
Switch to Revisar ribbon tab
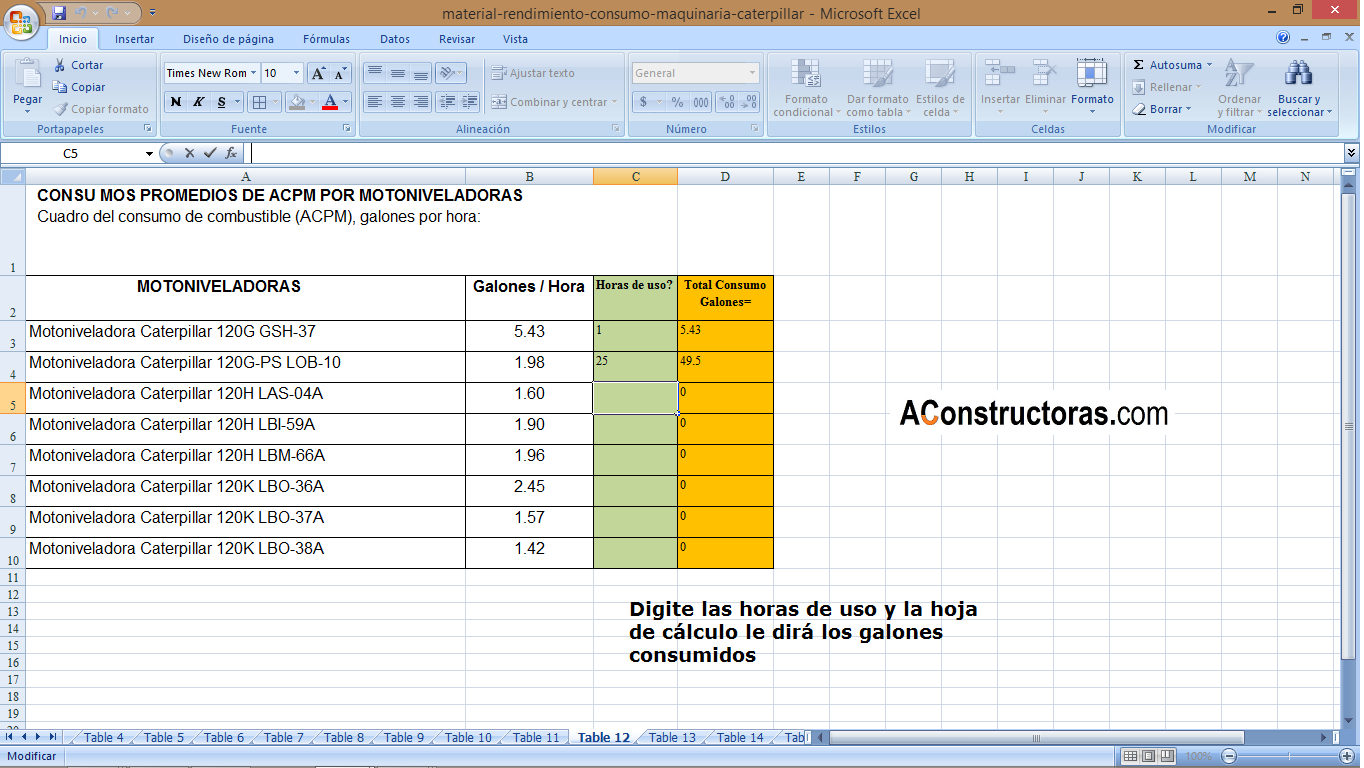click(457, 39)
